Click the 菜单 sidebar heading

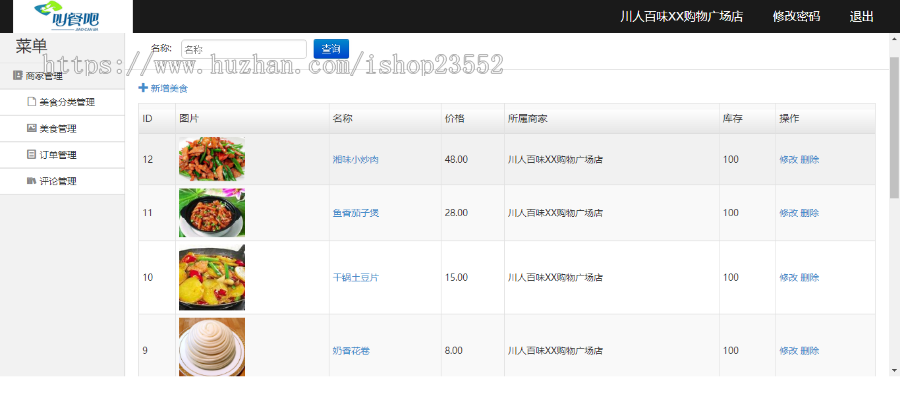click(x=32, y=47)
